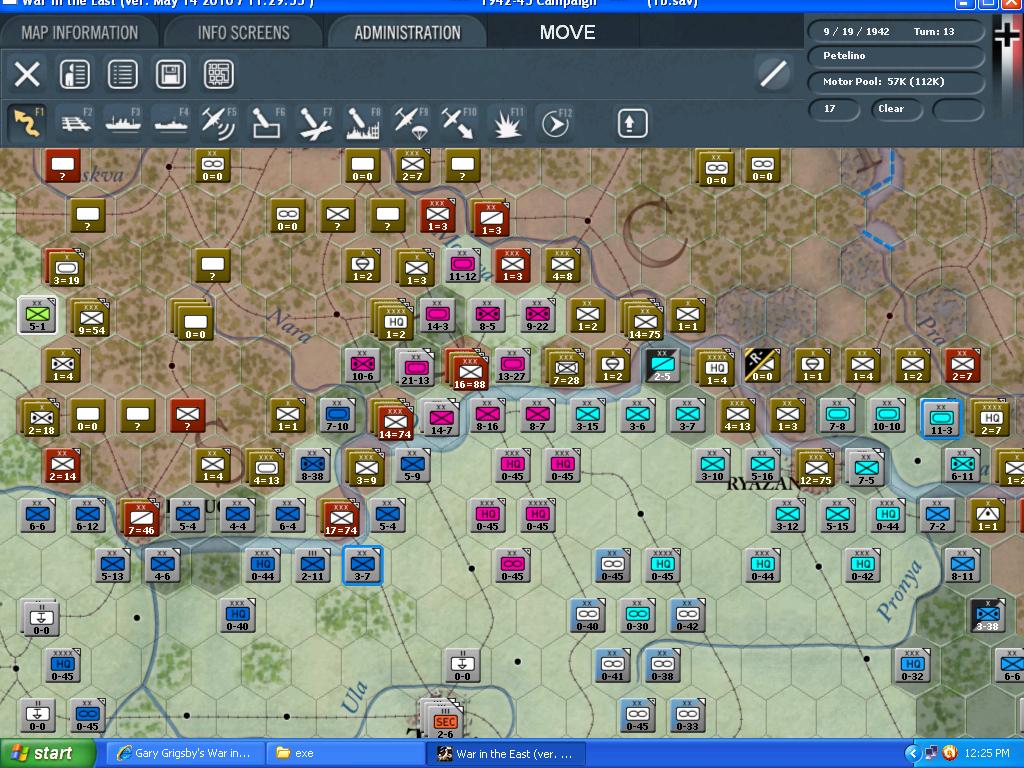1024x768 pixels.
Task: Select the Bomb City mode (F8) icon
Action: (363, 122)
